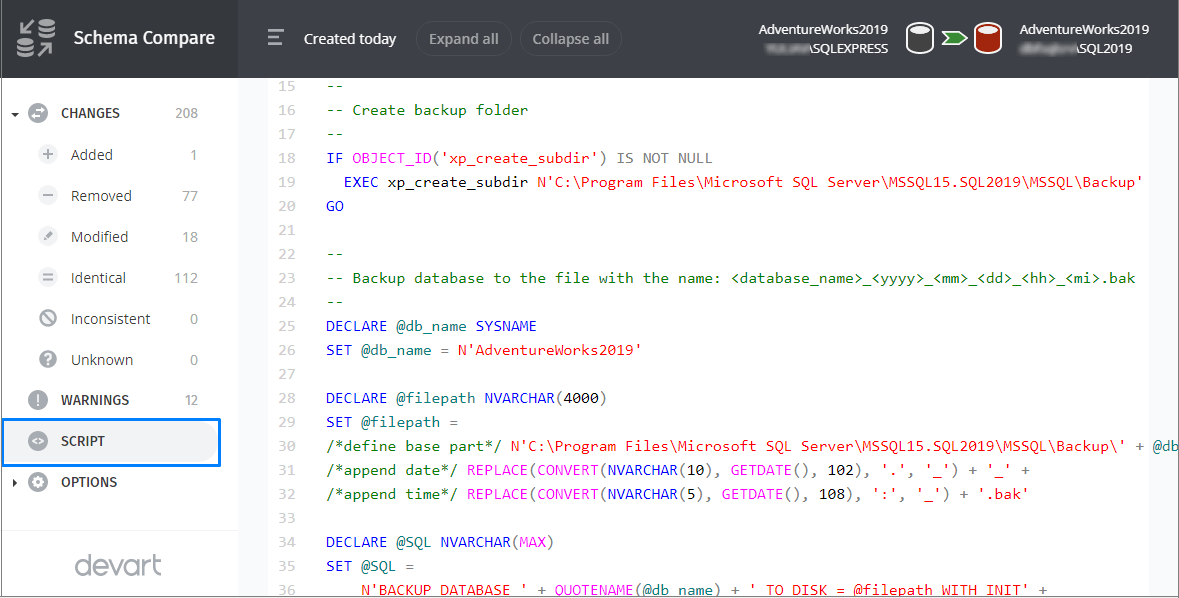
Task: Click the Script gear icon in sidebar
Action: [x=38, y=441]
